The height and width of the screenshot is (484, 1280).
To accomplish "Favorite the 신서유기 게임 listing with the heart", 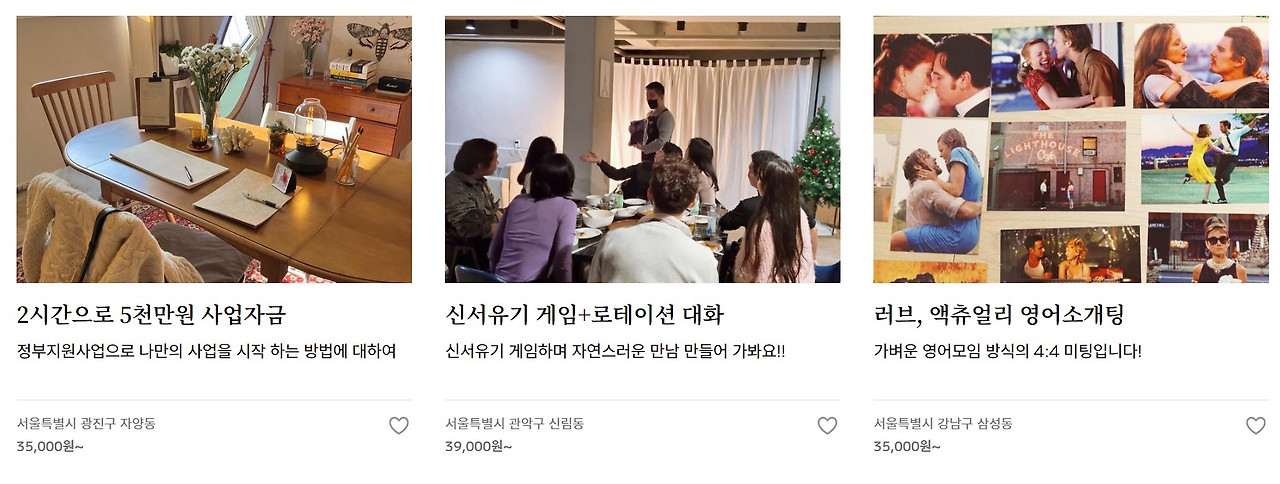I will (x=827, y=426).
